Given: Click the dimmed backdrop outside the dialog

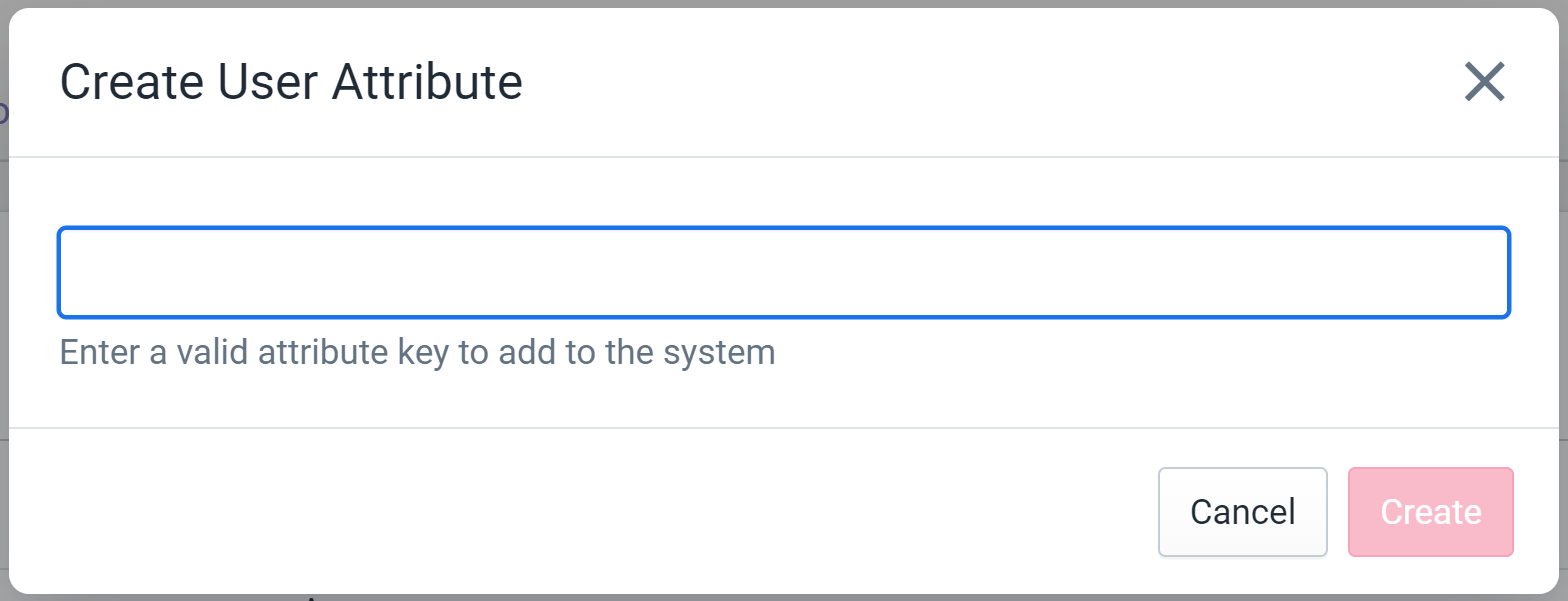Looking at the screenshot, I should tap(4, 300).
